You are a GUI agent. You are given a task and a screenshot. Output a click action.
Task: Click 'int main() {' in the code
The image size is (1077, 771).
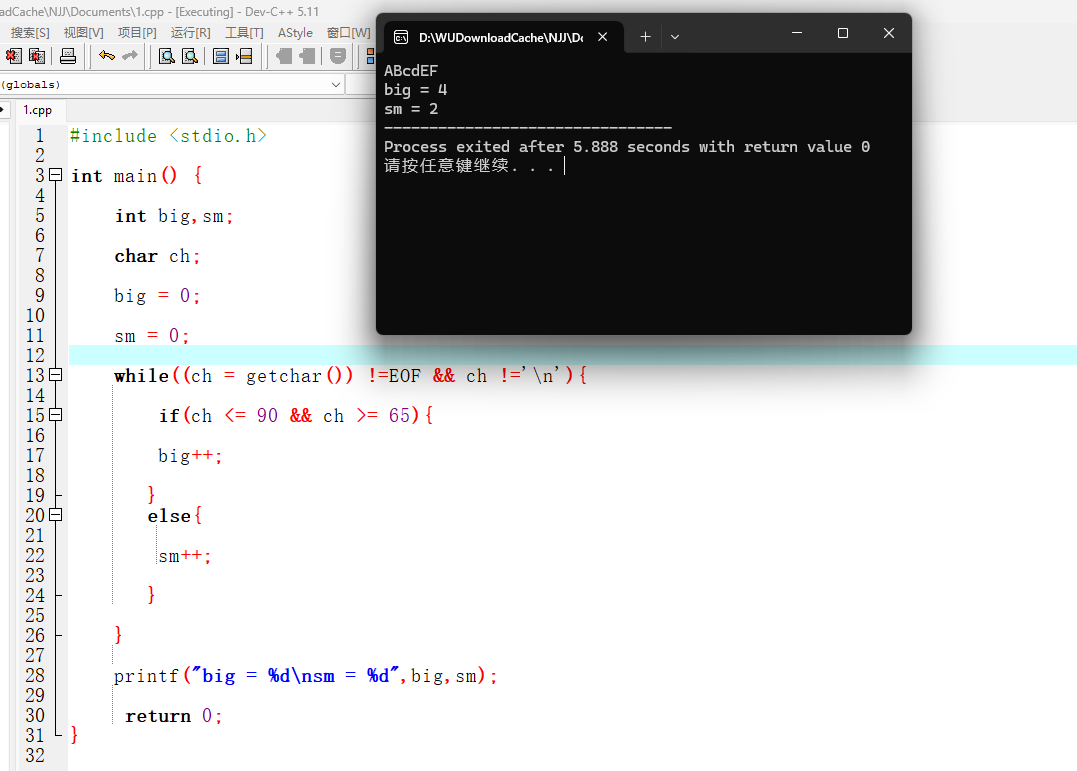[137, 176]
